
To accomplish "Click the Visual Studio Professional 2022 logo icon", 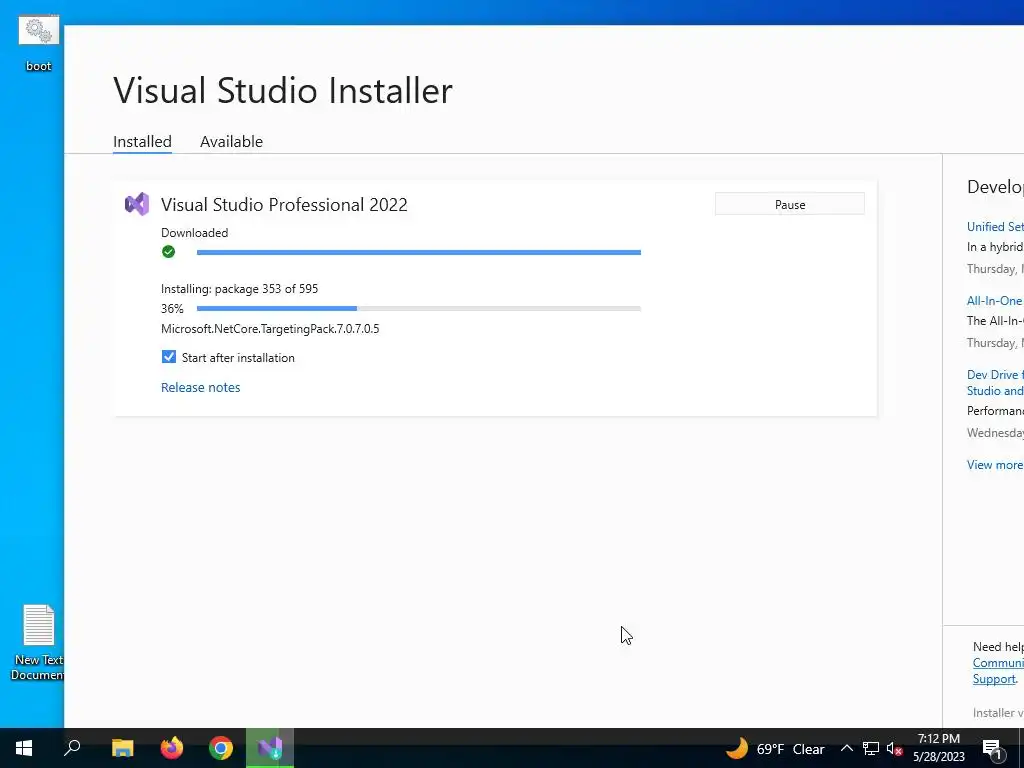I will click(137, 204).
